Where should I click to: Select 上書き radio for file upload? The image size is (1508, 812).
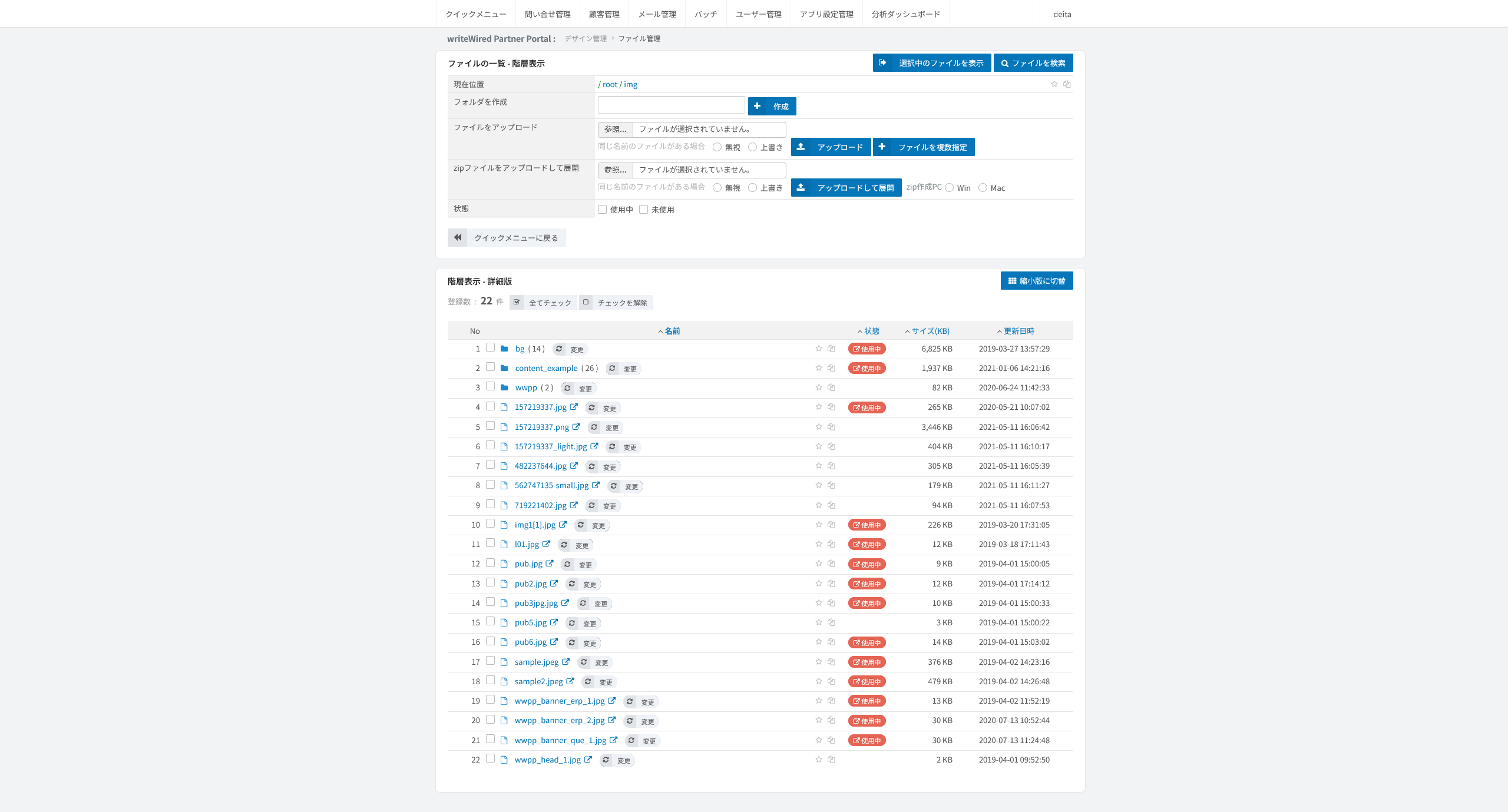pos(752,147)
